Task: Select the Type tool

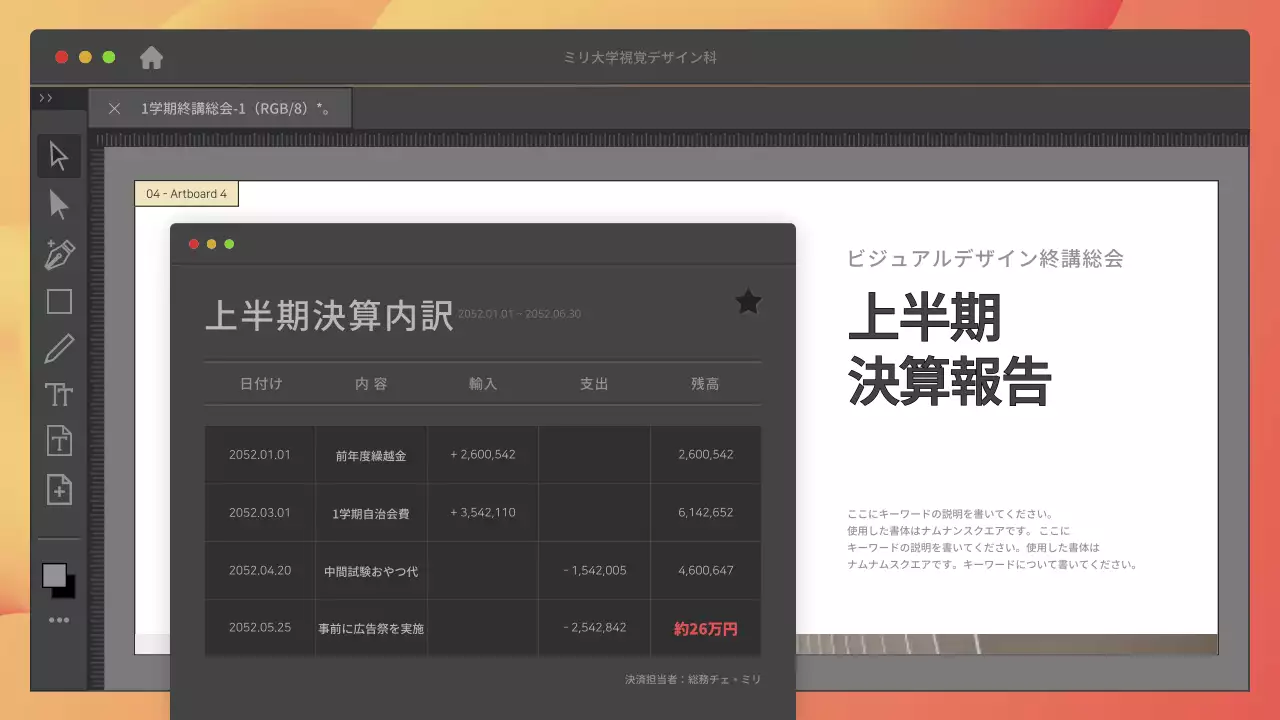Action: (x=59, y=394)
